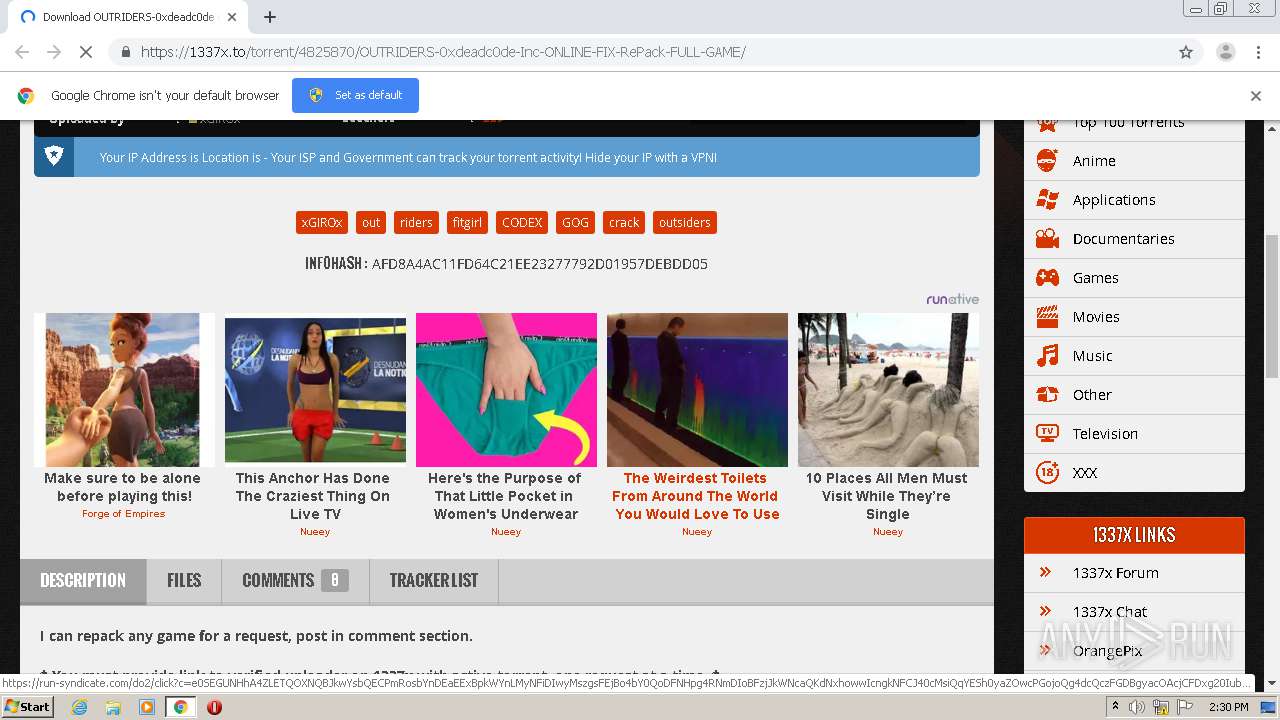Click the chevron icon beside 1337x Forum
This screenshot has height=720, width=1280.
coord(1045,572)
